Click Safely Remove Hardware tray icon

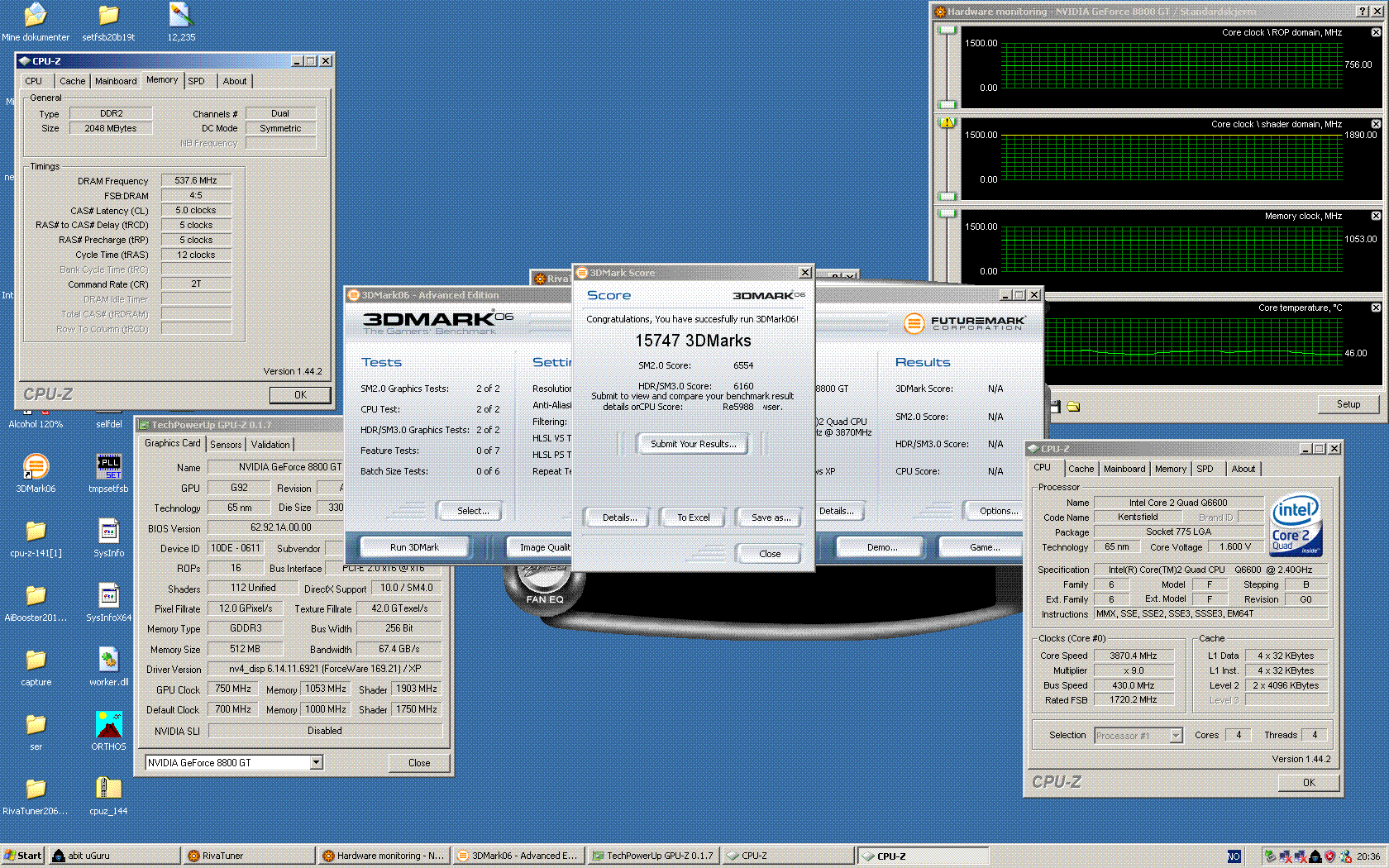[1270, 856]
